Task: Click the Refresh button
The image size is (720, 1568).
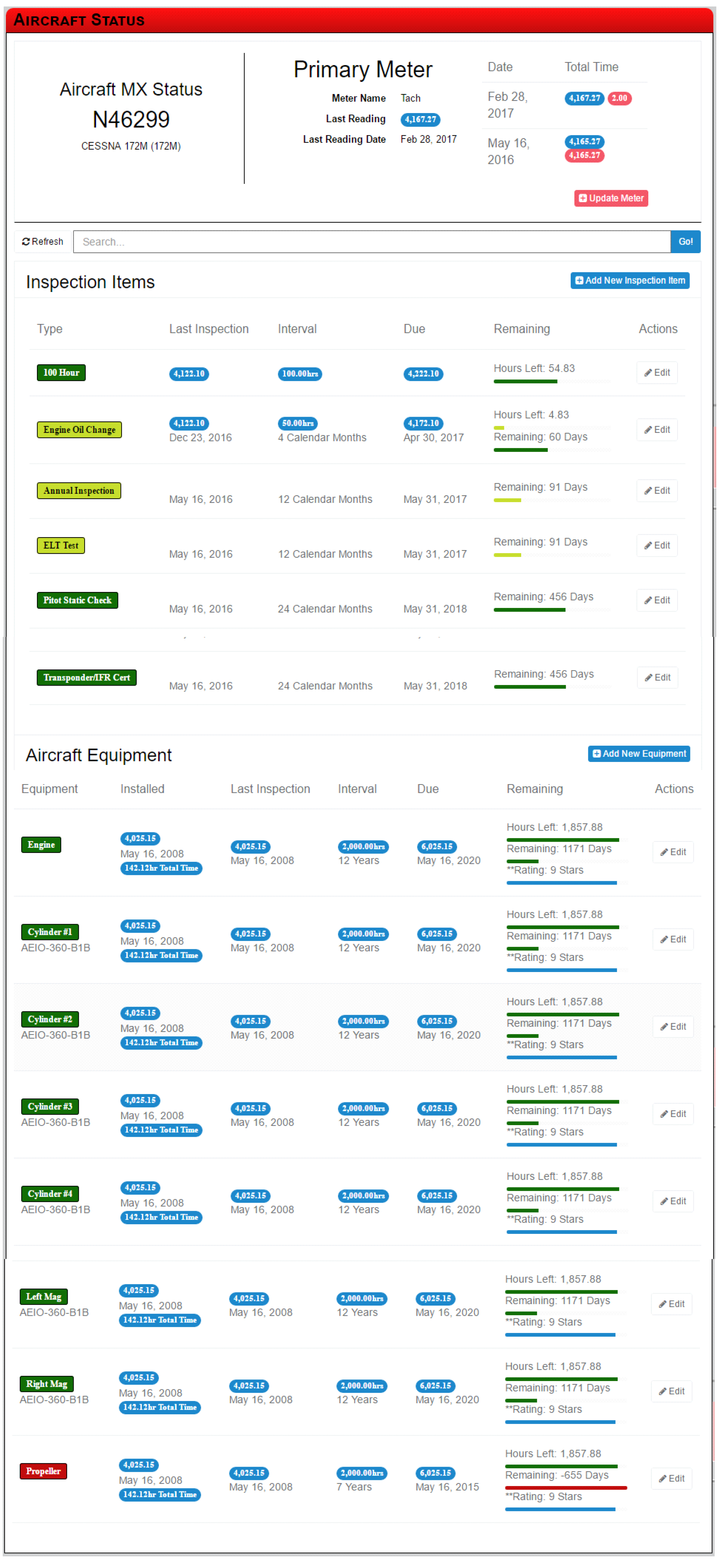Action: pyautogui.click(x=42, y=242)
